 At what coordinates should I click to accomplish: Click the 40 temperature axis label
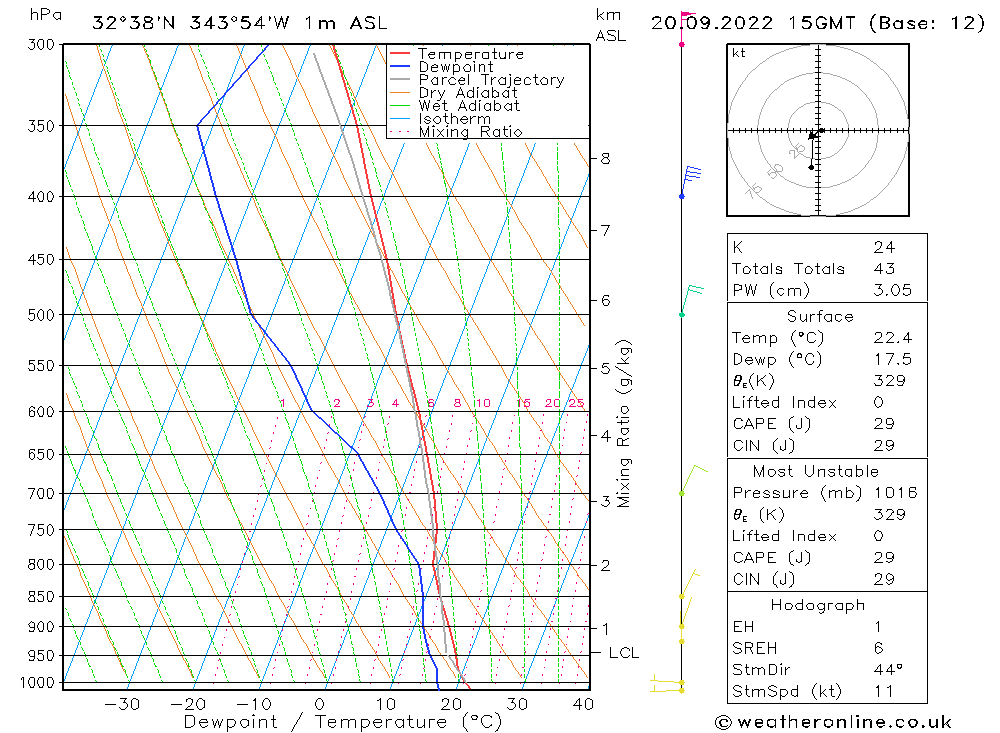tap(583, 704)
